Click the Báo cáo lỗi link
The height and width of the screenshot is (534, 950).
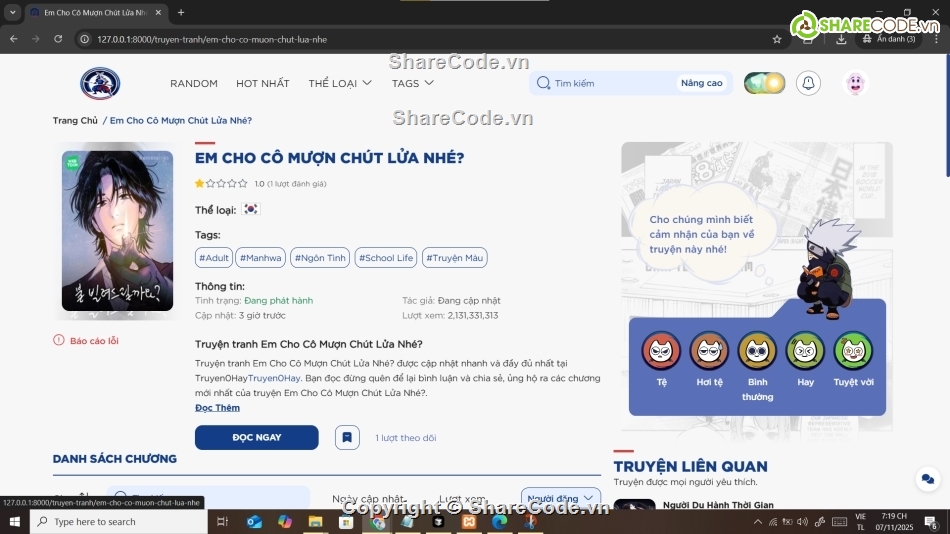(86, 341)
